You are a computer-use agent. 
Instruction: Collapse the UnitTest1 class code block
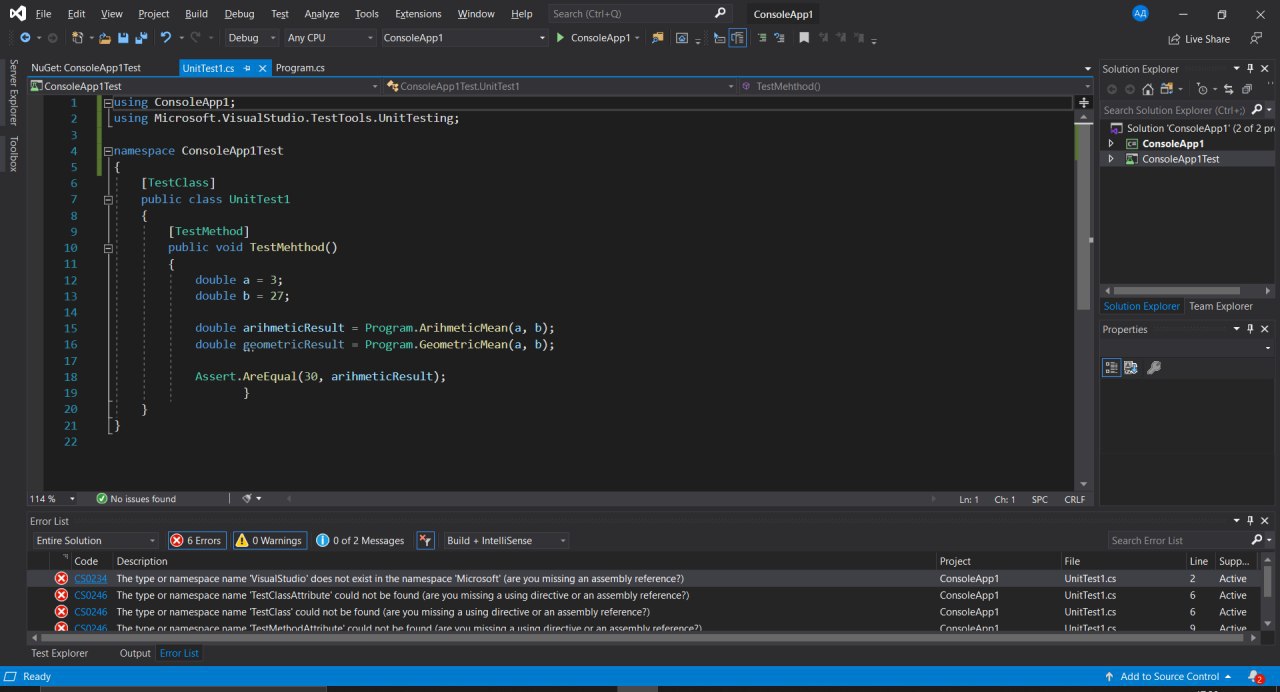[109, 199]
